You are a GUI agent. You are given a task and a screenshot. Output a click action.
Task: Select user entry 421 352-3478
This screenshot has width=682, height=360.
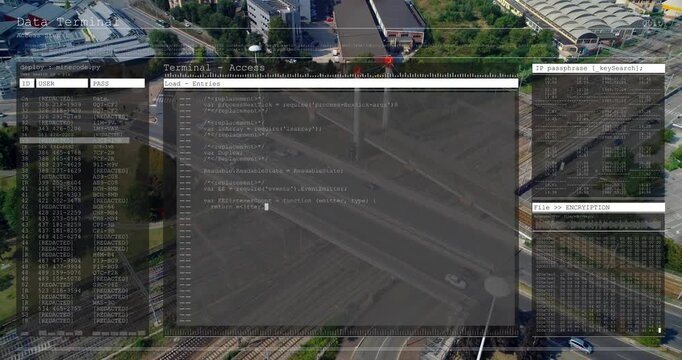point(60,200)
